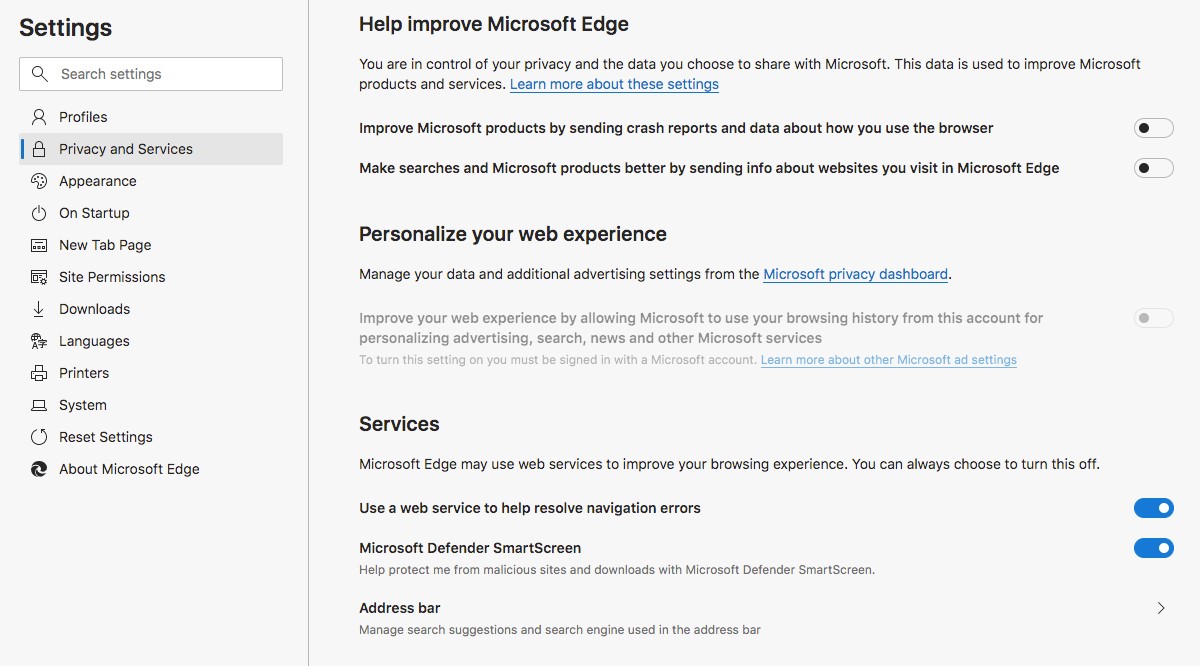Select the On Startup power icon
Screen dimensions: 1200x666
point(38,213)
